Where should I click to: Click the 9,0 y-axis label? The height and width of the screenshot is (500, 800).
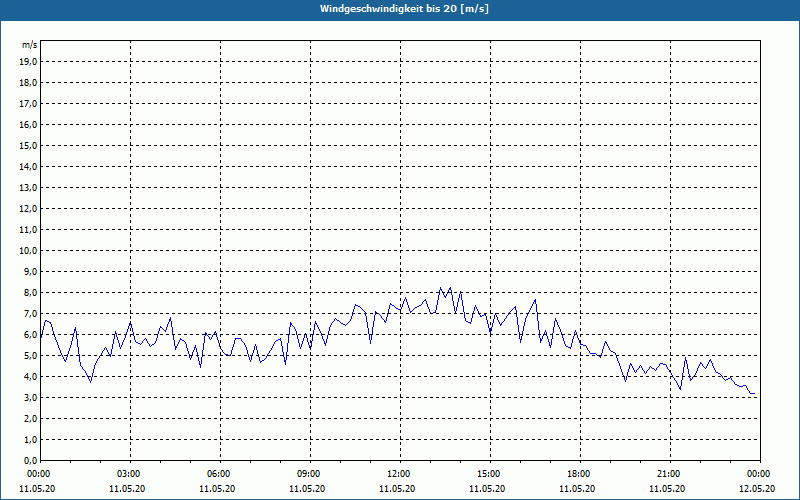31,271
